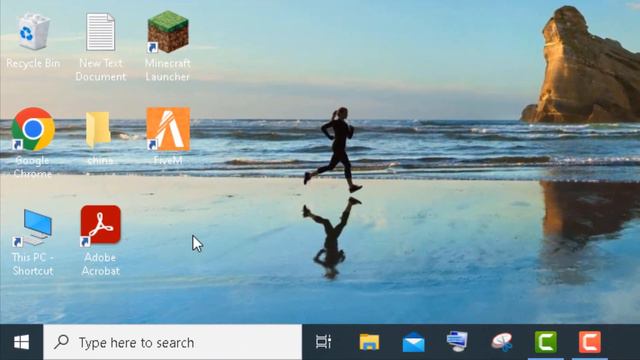Select the Adobe Acrobat shortcut icon
This screenshot has height=360, width=640.
point(100,225)
